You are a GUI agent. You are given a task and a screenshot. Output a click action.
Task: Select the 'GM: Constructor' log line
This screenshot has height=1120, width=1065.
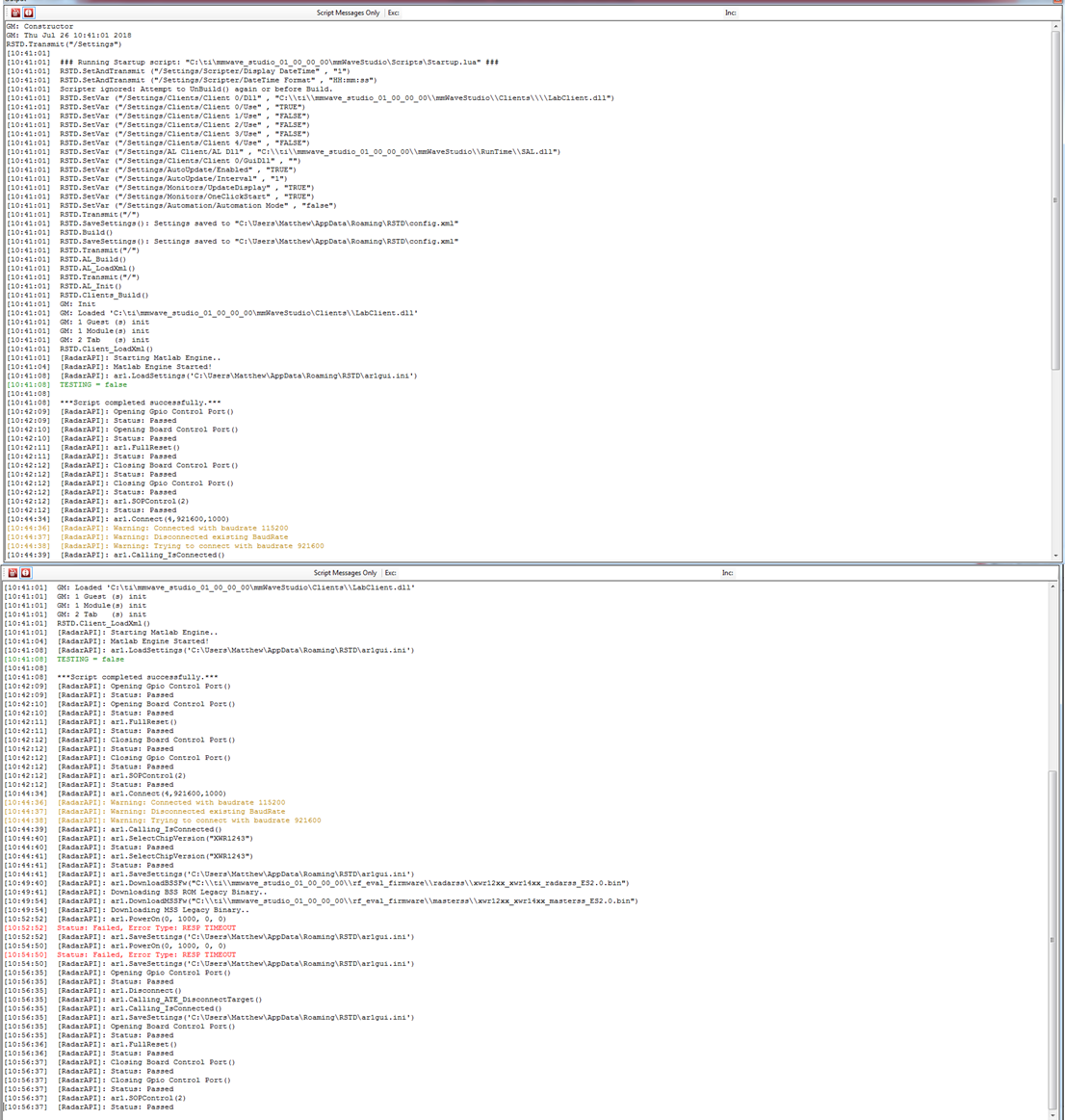click(x=40, y=26)
